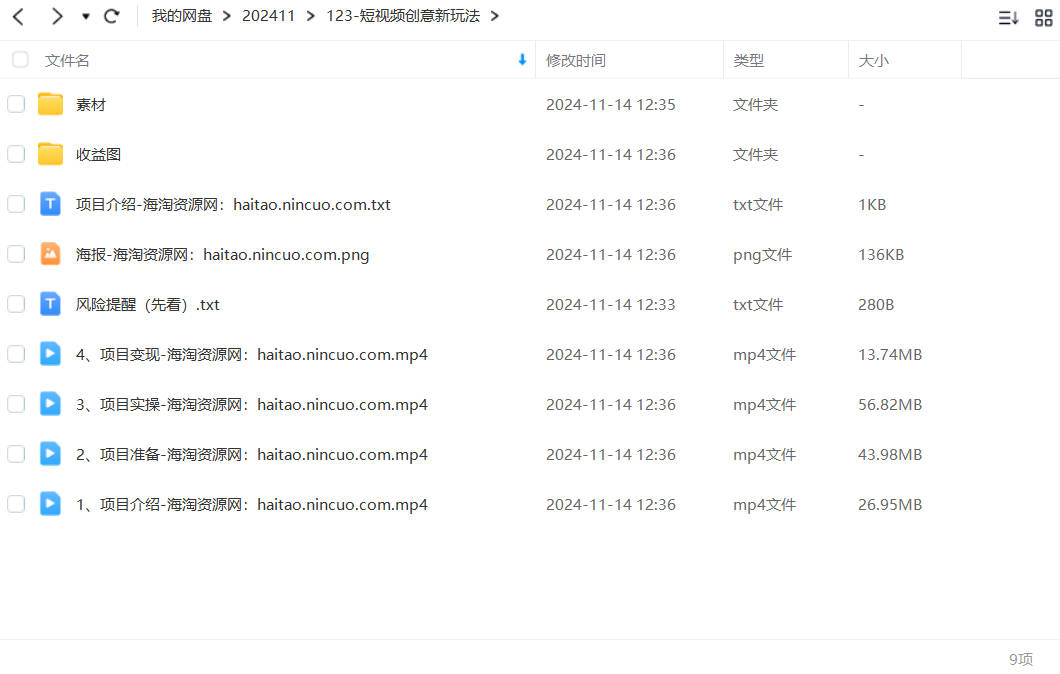Toggle the select-all checkbox in header
The image size is (1060, 674).
click(20, 59)
